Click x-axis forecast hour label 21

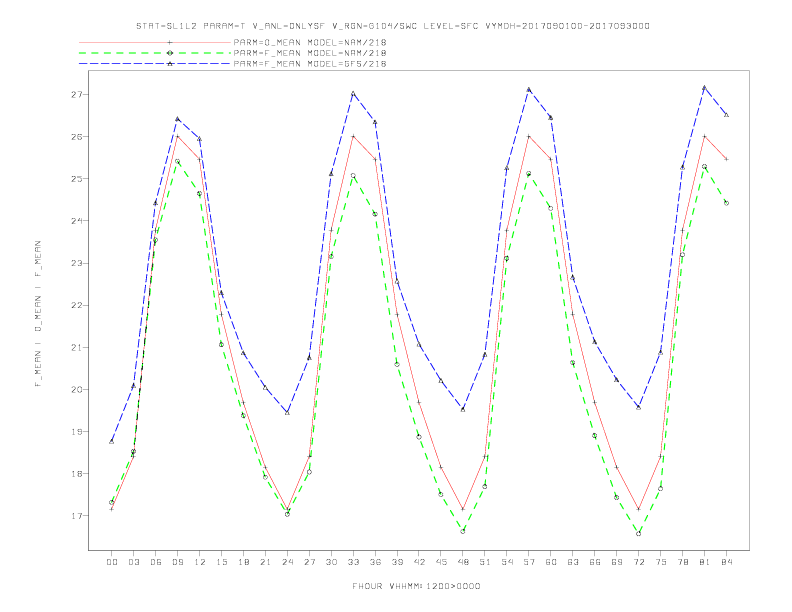265,562
